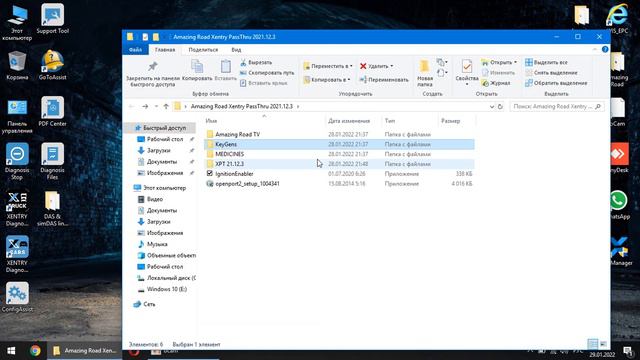This screenshot has height=360, width=640.
Task: Copy the path with Скопировать путь
Action: coord(267,73)
